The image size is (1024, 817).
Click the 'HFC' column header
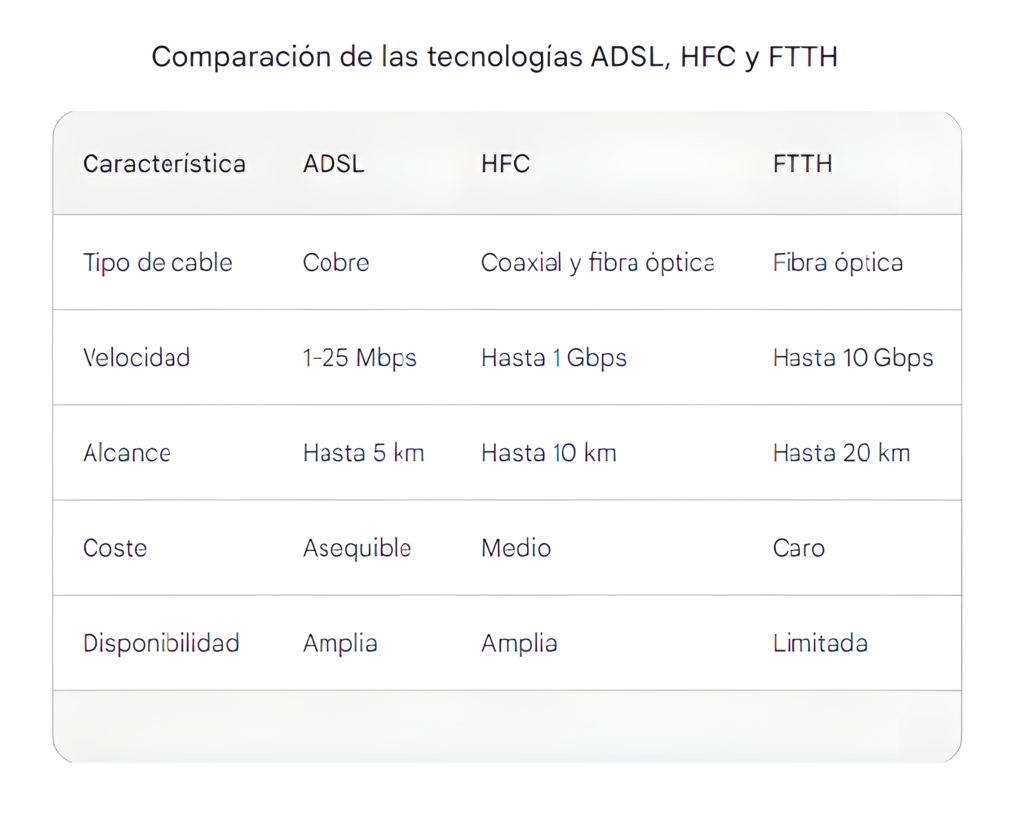point(505,164)
